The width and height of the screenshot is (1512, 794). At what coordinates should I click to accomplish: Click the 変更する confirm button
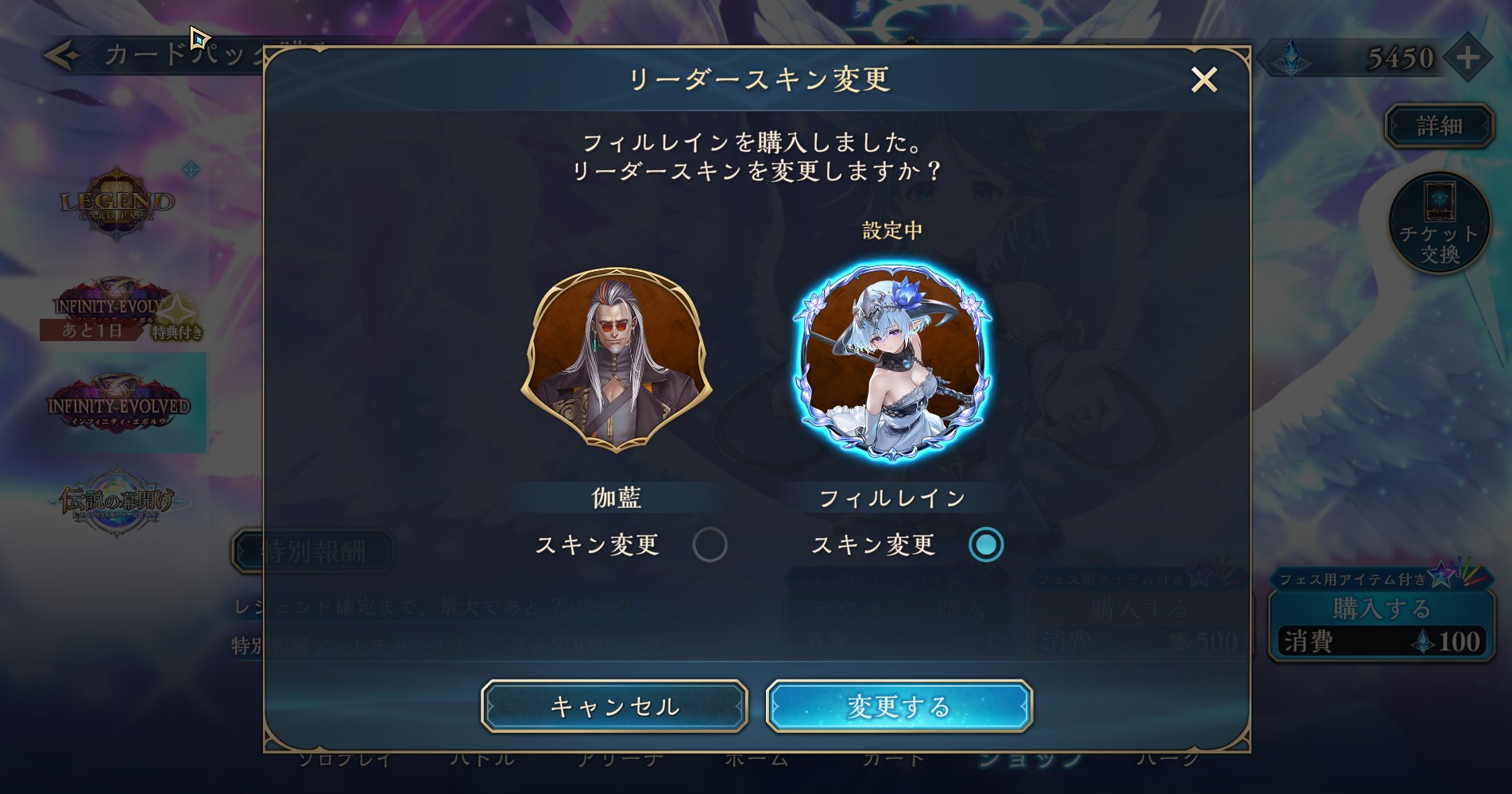(x=899, y=706)
